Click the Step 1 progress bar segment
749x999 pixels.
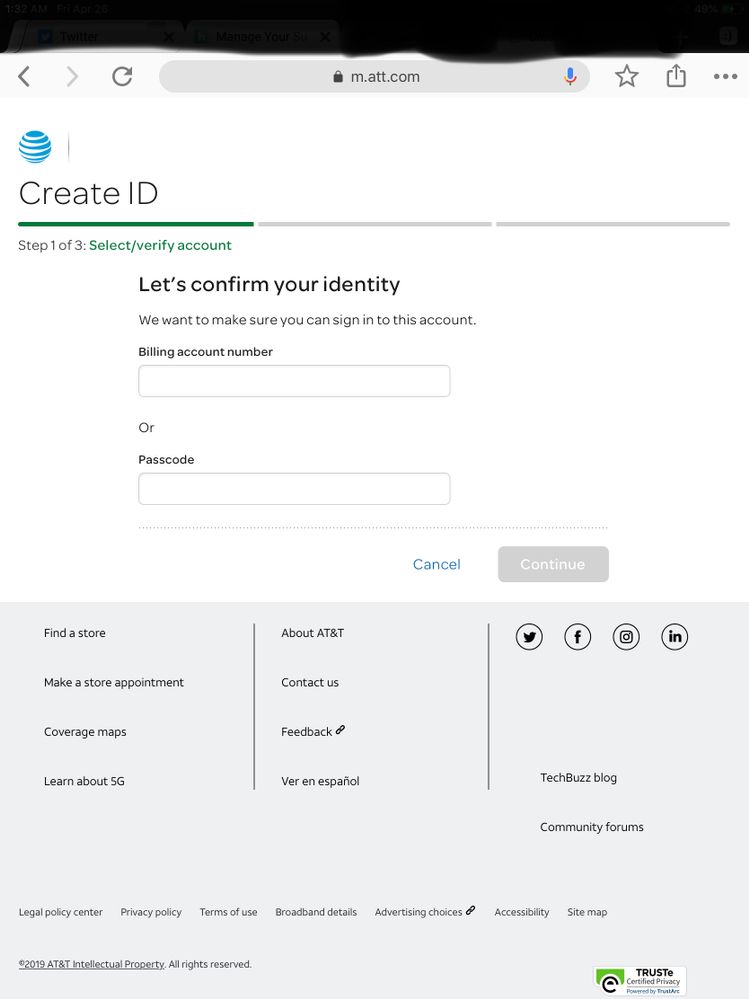[x=135, y=224]
